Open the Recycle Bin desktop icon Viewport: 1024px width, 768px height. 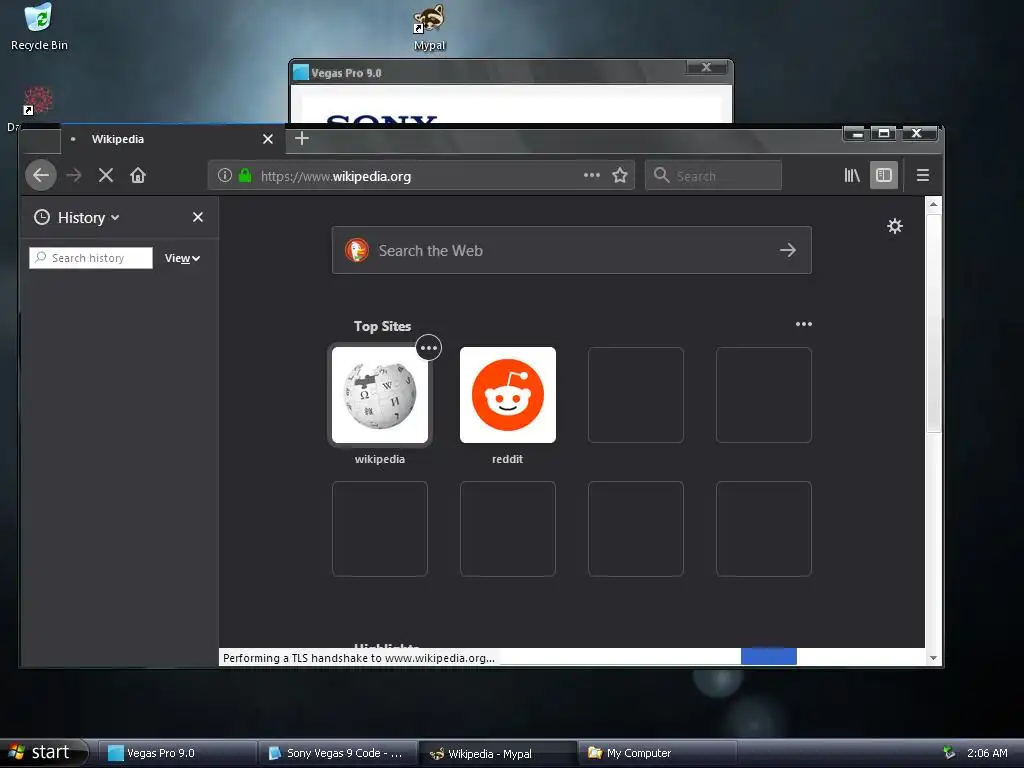[x=39, y=27]
